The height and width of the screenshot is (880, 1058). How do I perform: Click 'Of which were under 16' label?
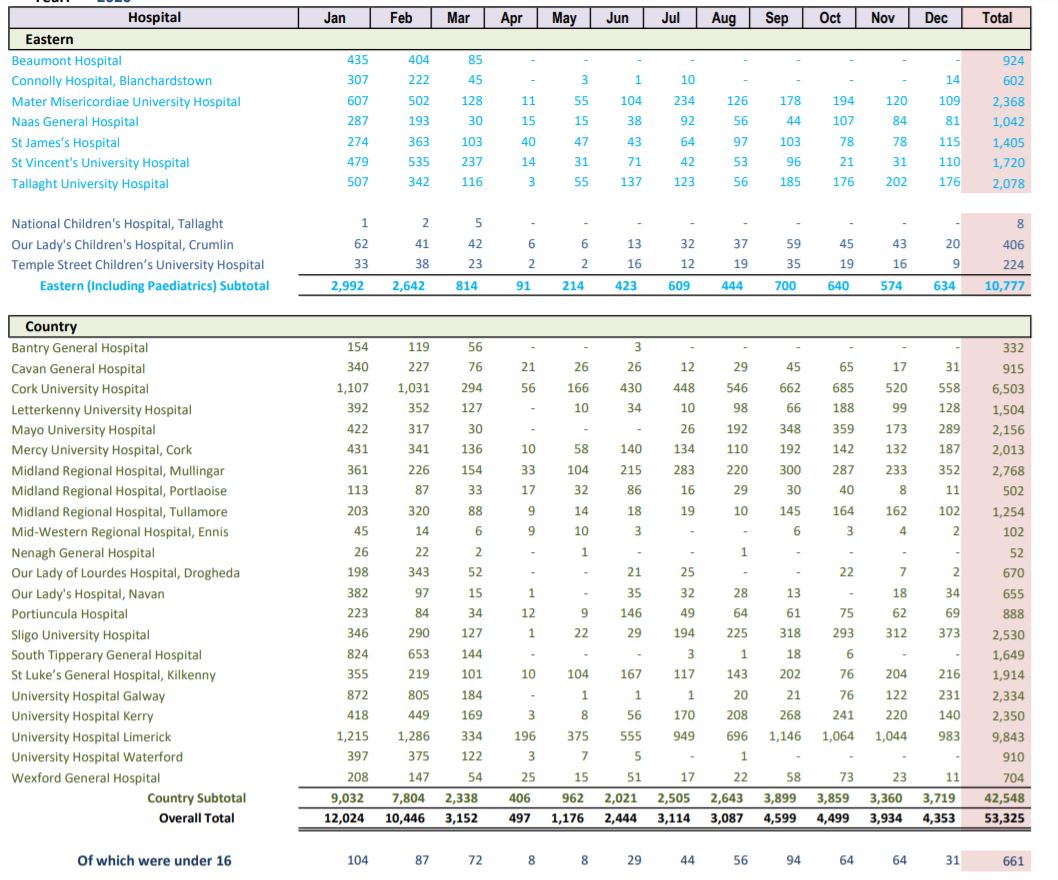(154, 861)
